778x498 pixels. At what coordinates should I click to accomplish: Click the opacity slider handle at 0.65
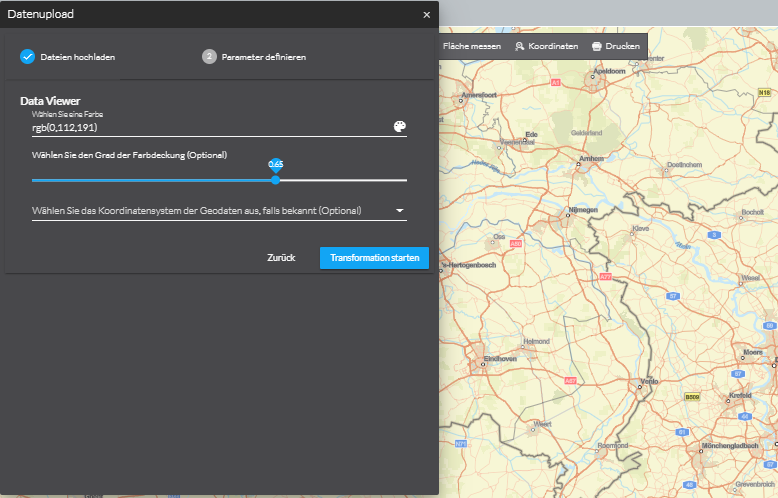[x=275, y=180]
